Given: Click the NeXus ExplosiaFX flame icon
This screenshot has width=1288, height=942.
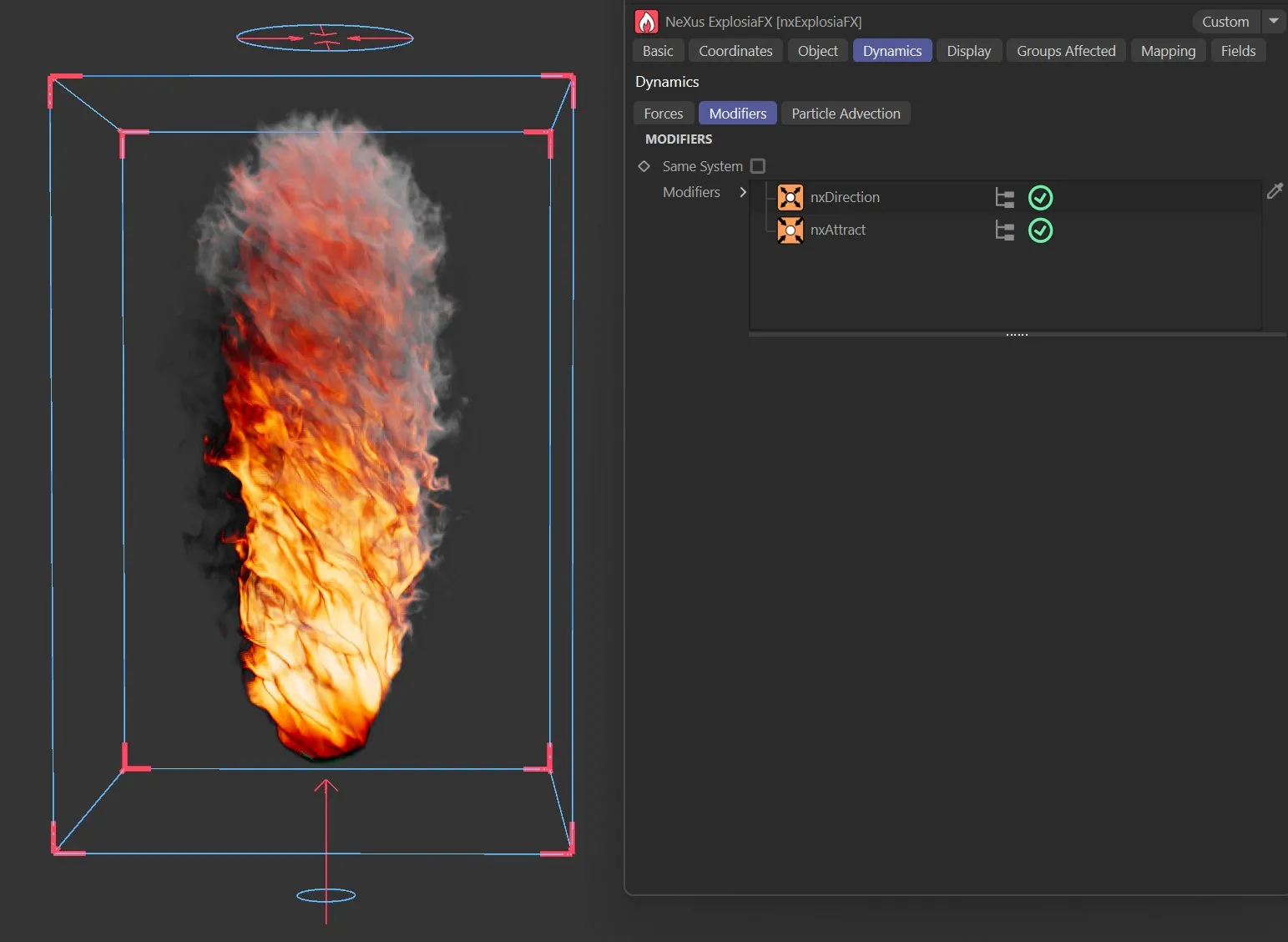Looking at the screenshot, I should point(646,22).
